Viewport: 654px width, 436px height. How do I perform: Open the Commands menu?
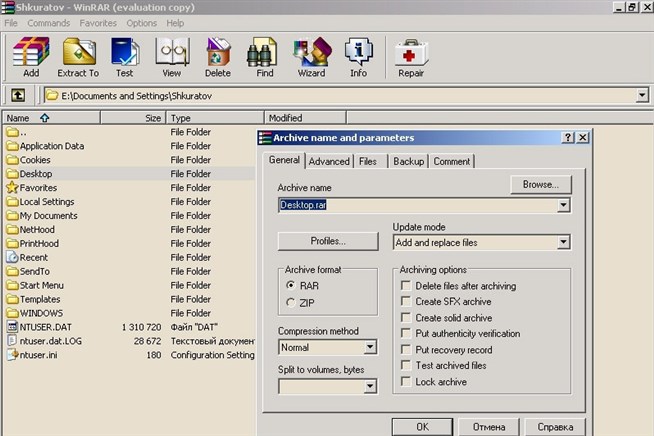48,22
